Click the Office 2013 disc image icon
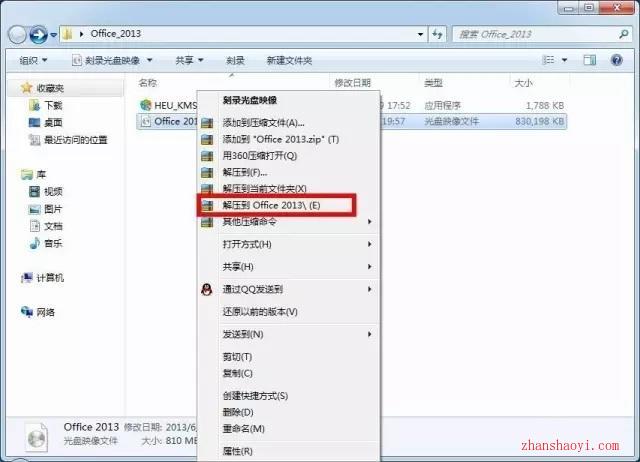 pos(145,121)
